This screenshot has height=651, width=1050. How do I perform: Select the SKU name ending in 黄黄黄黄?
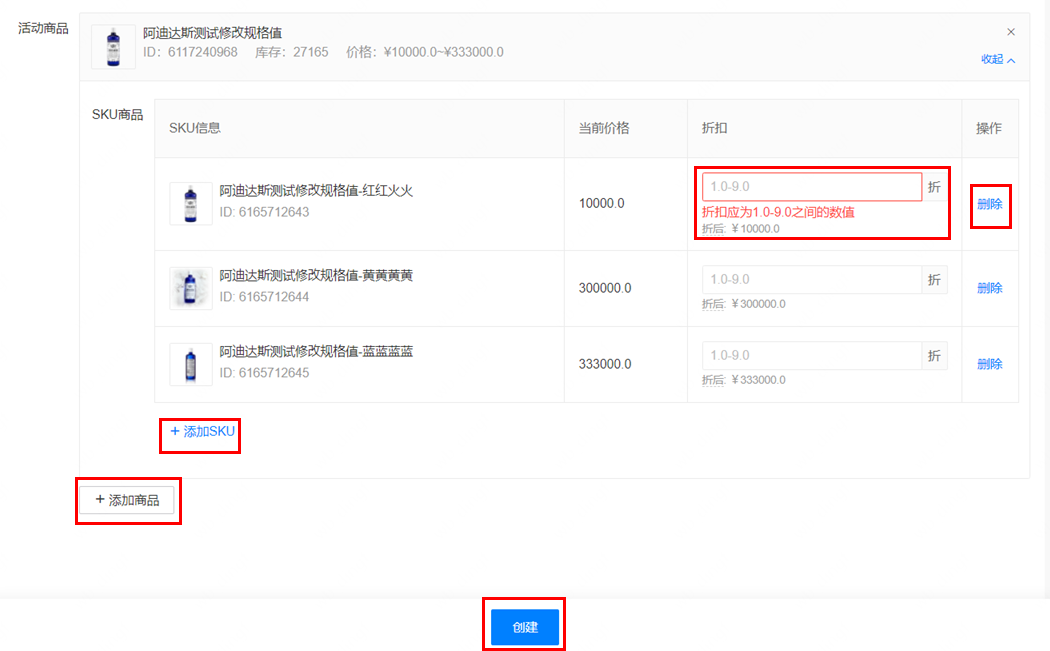point(316,276)
